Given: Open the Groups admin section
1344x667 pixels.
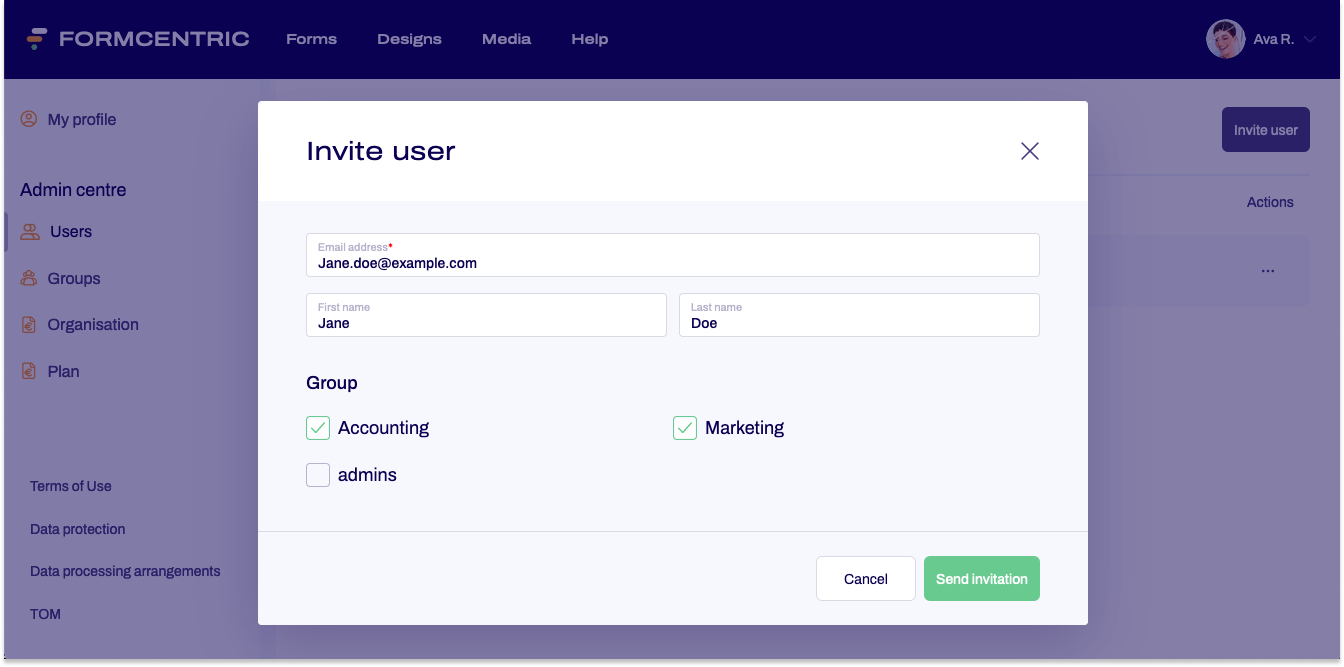Looking at the screenshot, I should click(74, 278).
